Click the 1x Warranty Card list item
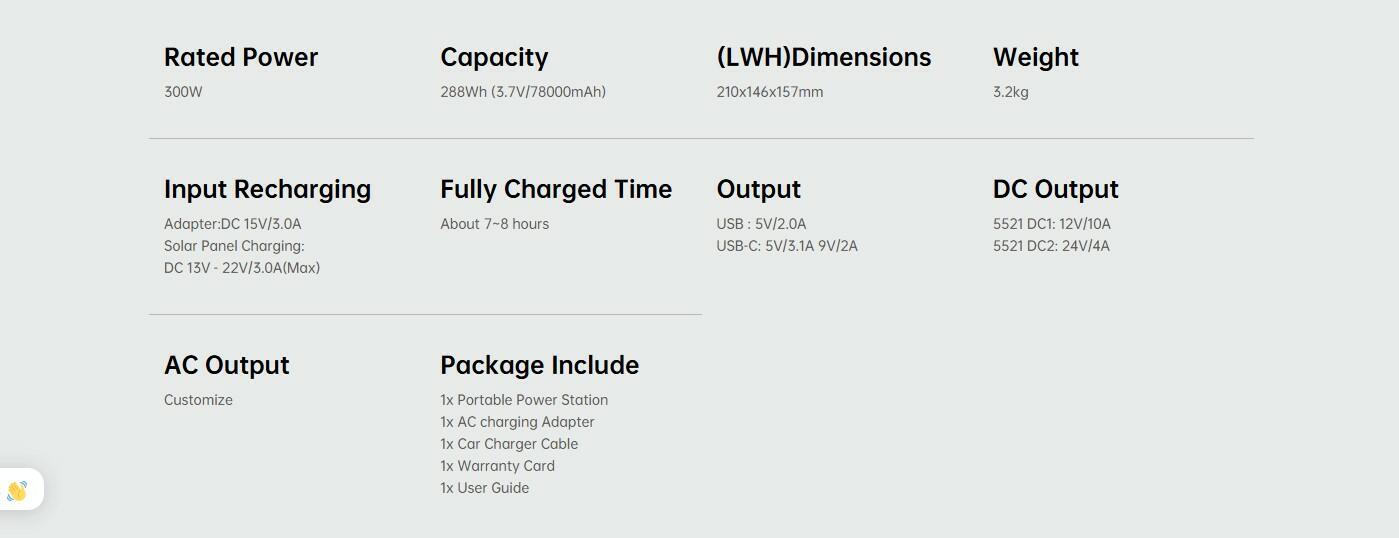This screenshot has height=538, width=1399. (497, 466)
